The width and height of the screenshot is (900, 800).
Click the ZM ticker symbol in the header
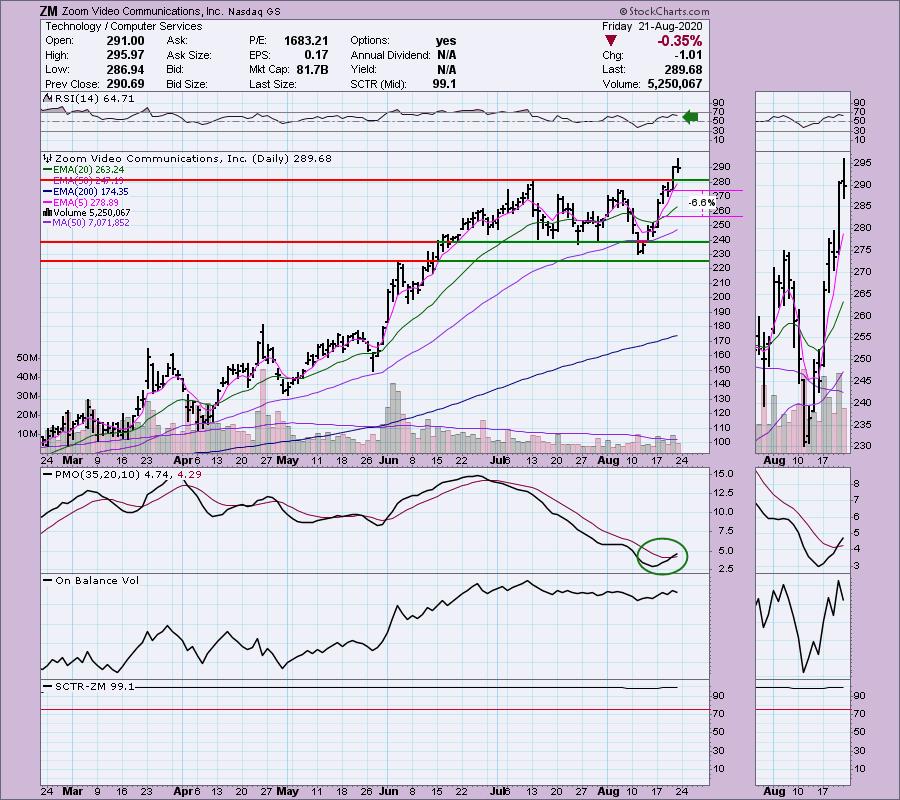(x=48, y=11)
